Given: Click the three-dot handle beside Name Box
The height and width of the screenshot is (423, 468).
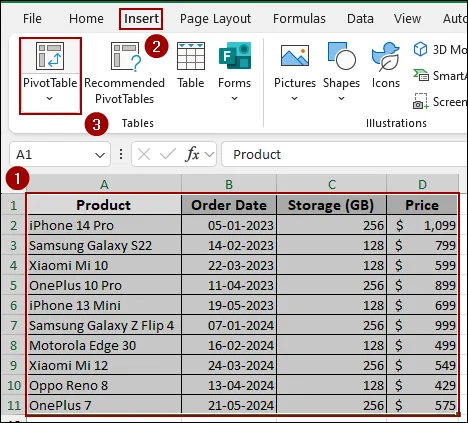Looking at the screenshot, I should click(121, 154).
